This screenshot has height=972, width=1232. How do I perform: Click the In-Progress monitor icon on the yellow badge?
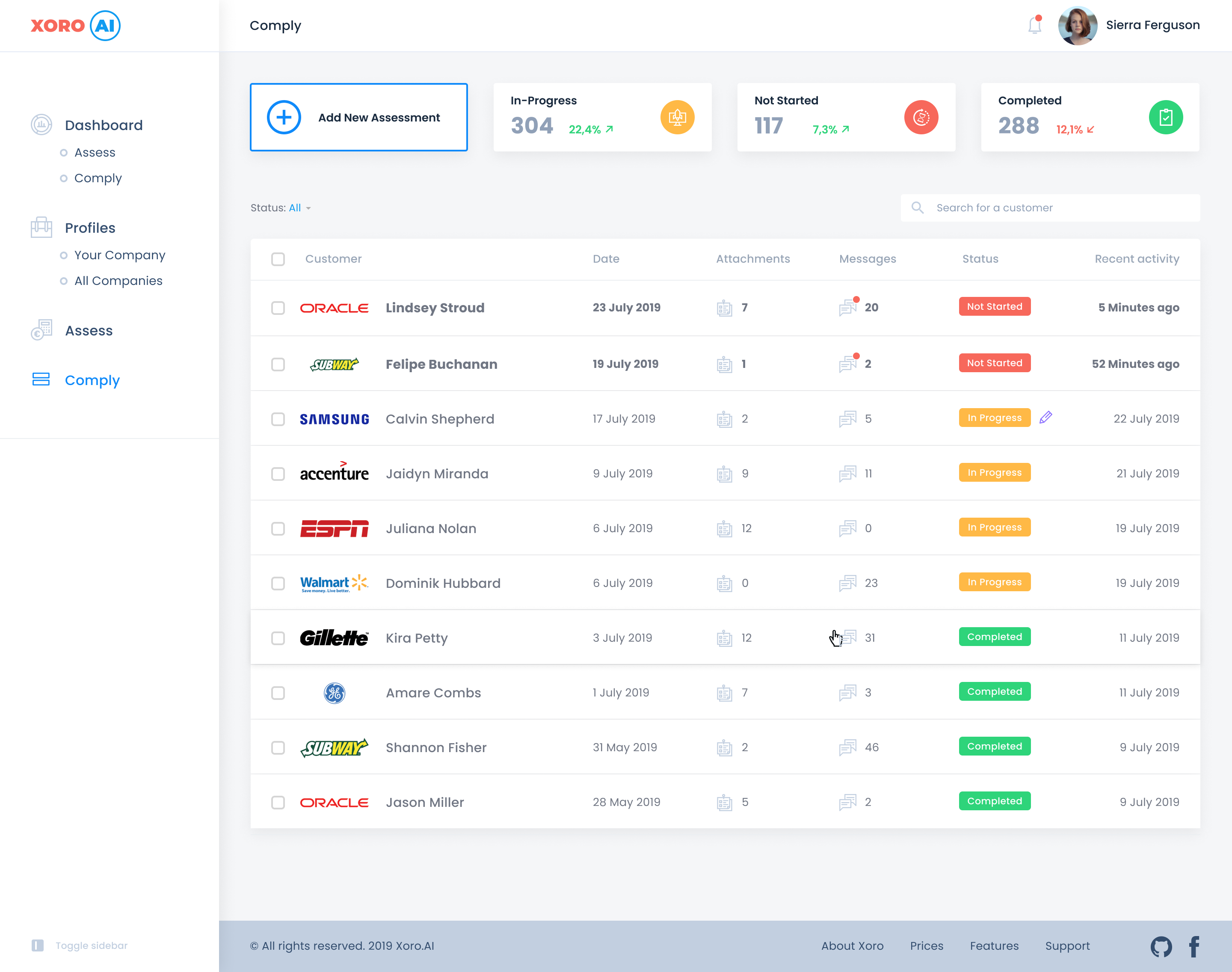click(x=677, y=117)
